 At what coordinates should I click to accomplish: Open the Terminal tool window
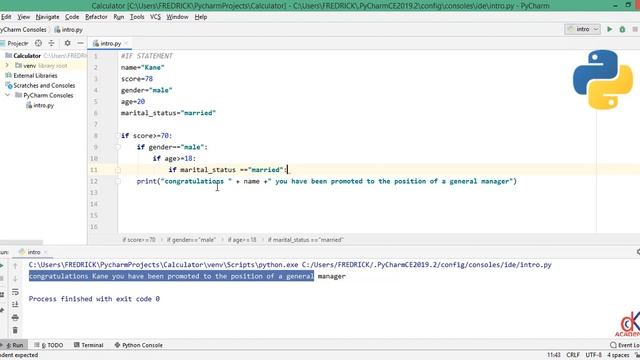[89, 345]
